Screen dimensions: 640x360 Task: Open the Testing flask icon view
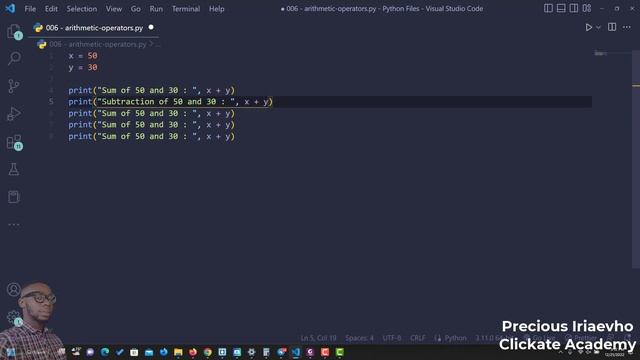(14, 169)
